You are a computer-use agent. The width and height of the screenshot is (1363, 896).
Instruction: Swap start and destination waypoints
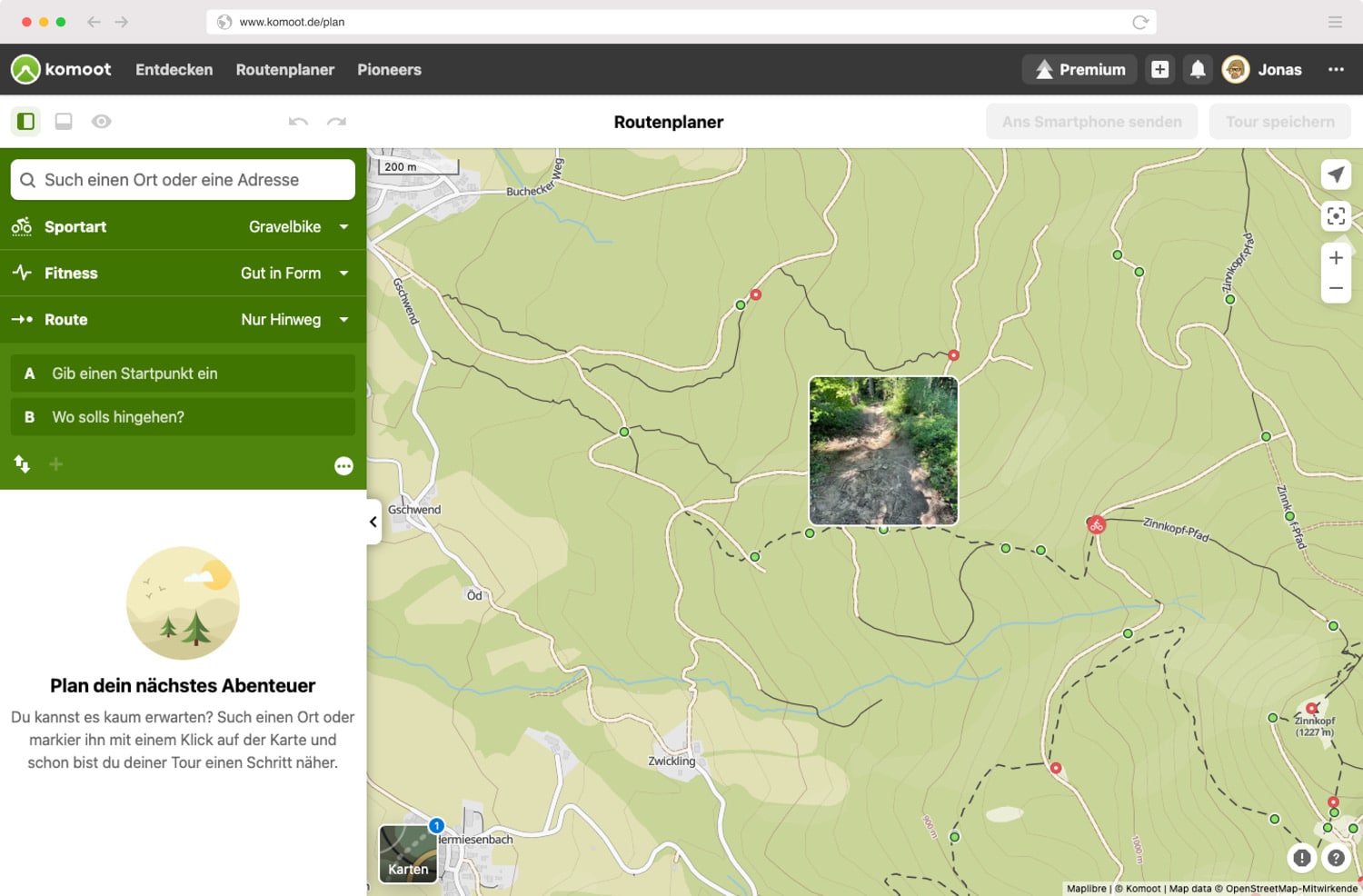tap(23, 464)
